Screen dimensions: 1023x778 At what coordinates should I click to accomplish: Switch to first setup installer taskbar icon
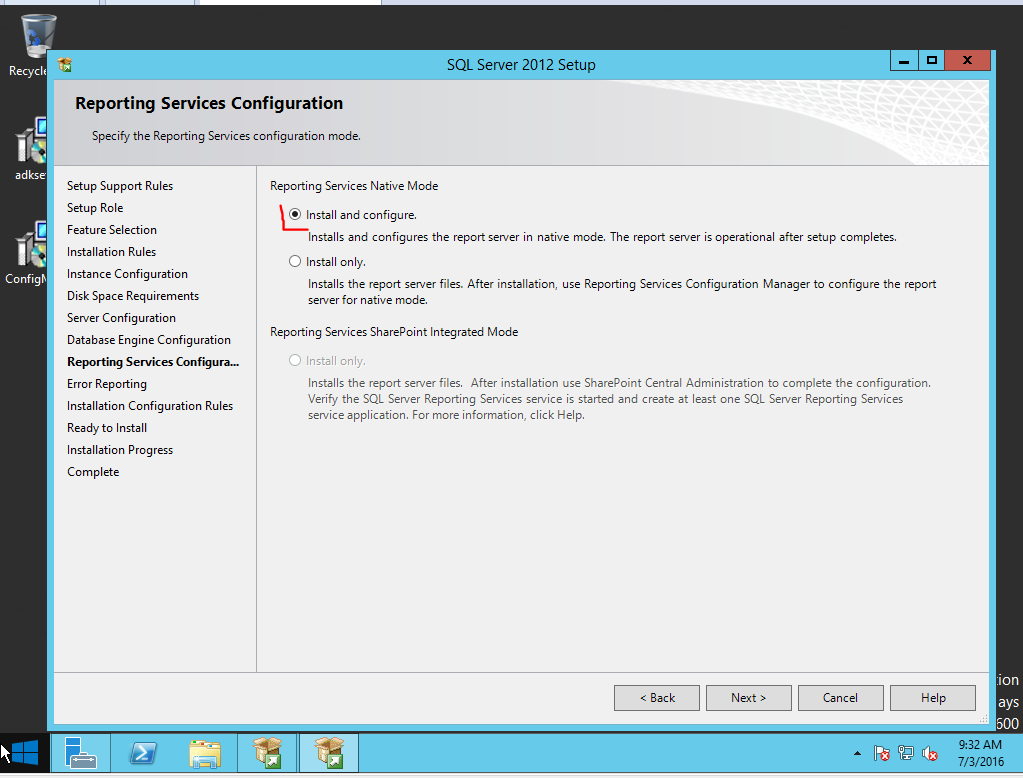(x=267, y=753)
